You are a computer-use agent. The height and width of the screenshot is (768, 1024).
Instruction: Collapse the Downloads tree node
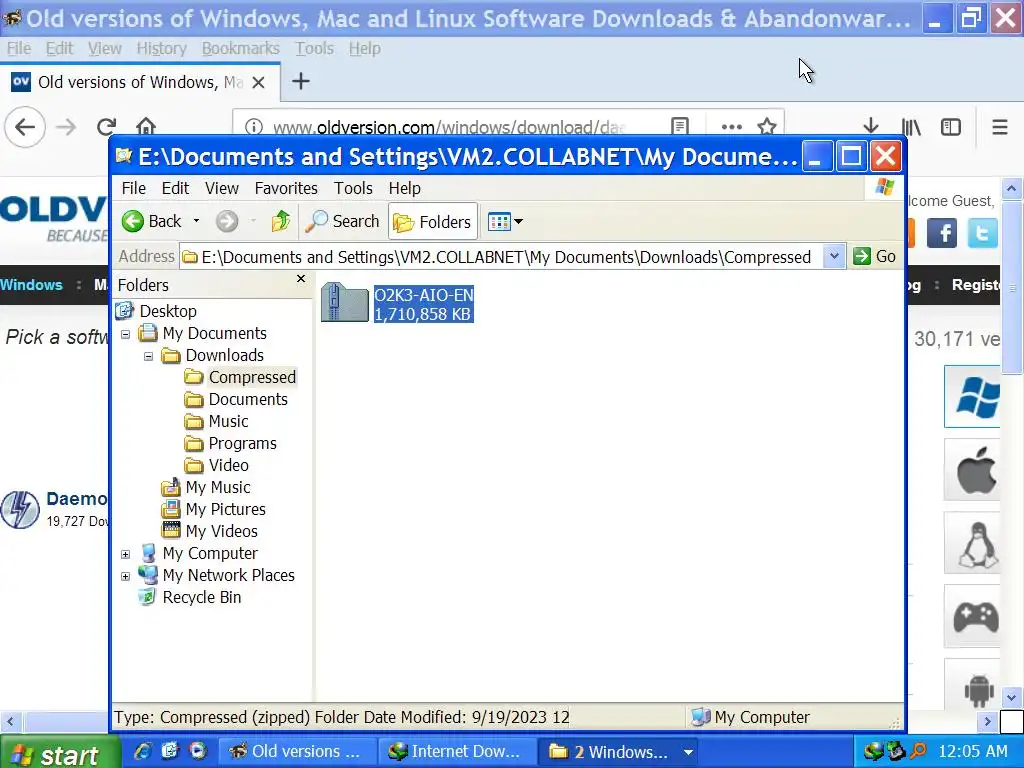point(148,357)
